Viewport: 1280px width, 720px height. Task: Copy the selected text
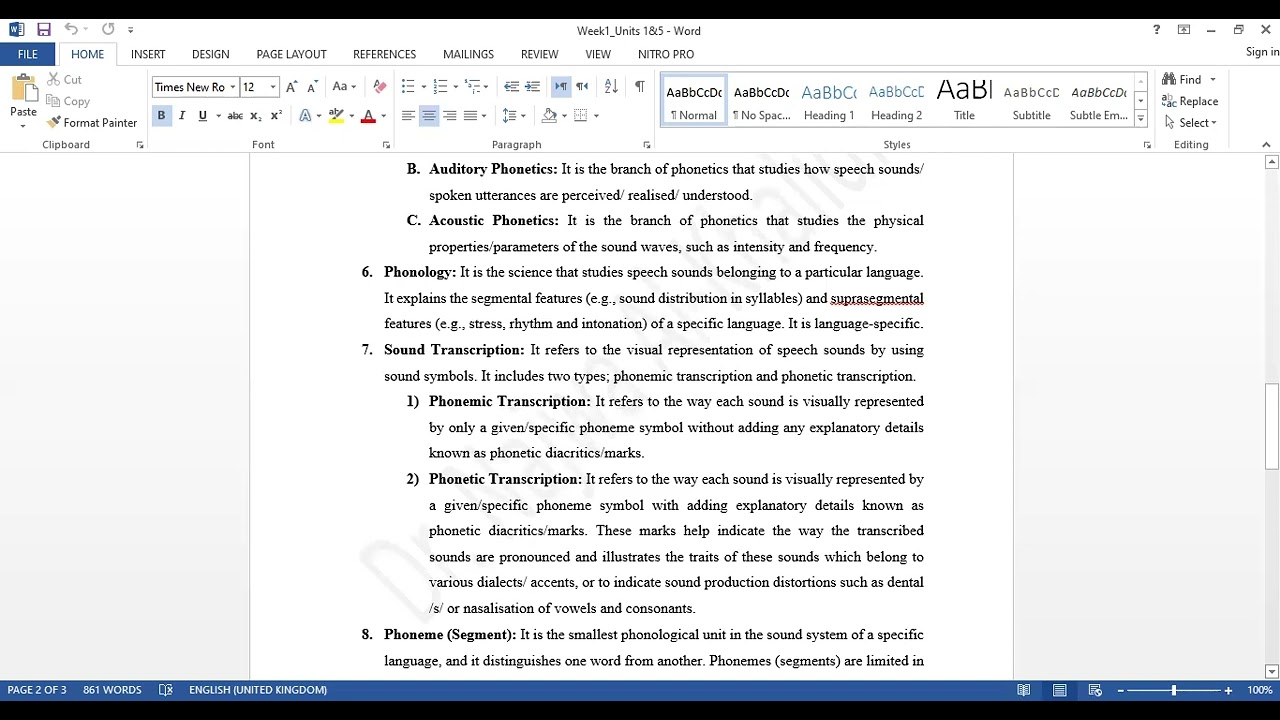click(68, 101)
